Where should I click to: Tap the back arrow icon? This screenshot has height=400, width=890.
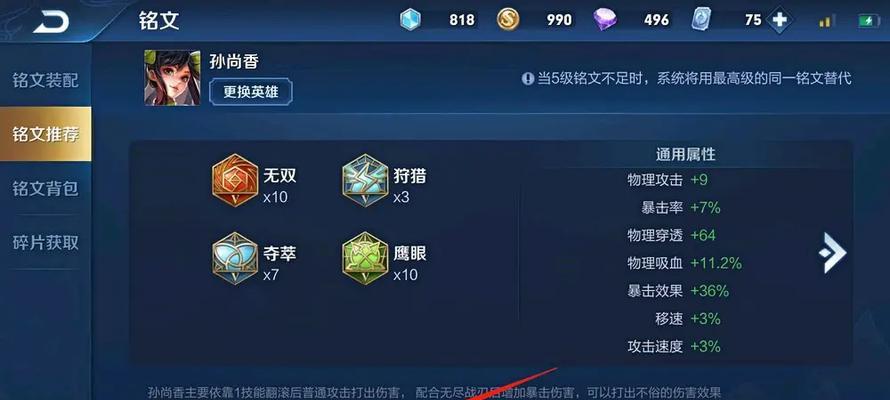point(52,22)
